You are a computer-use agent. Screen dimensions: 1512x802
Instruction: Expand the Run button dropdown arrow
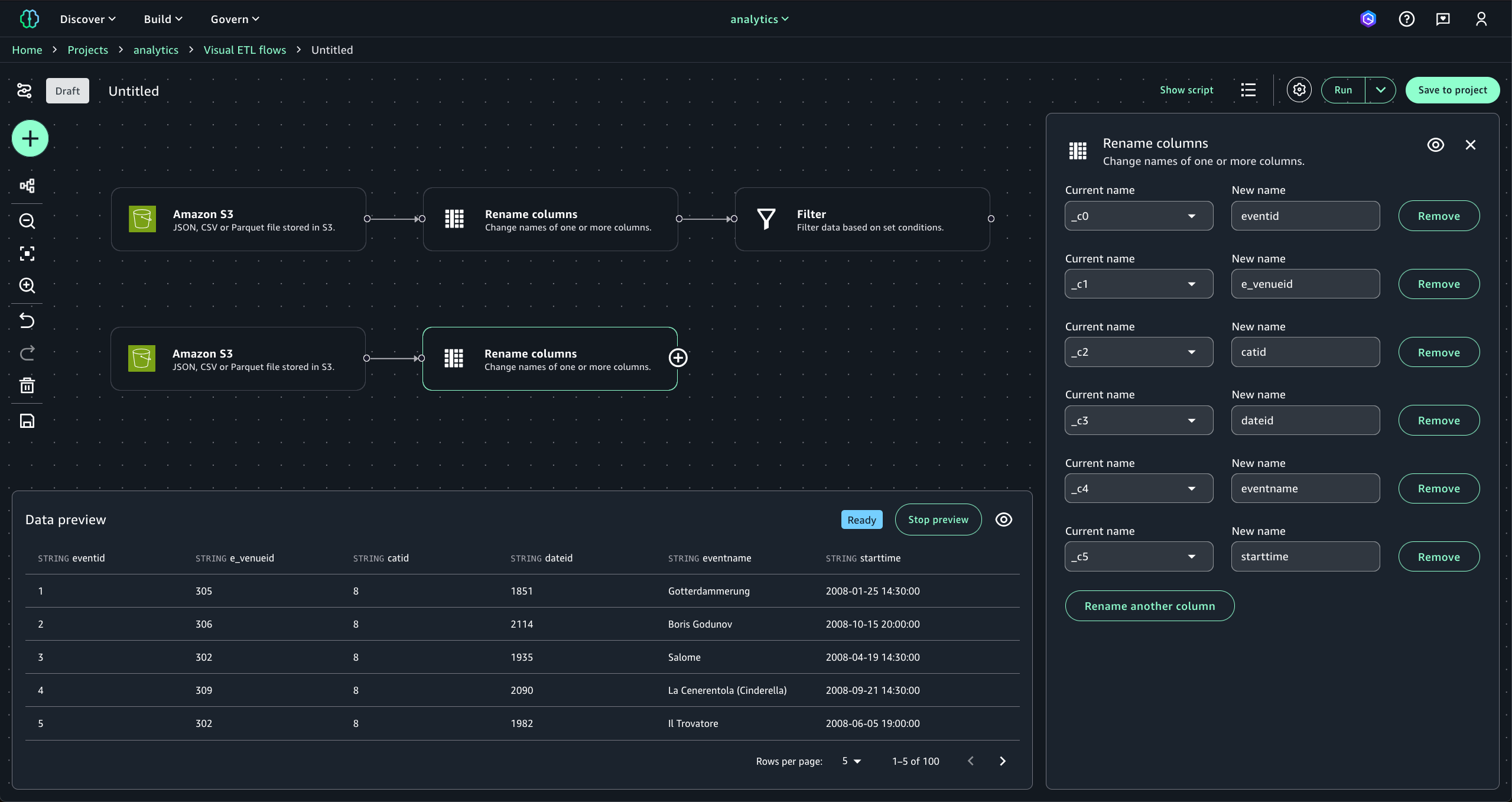tap(1380, 90)
